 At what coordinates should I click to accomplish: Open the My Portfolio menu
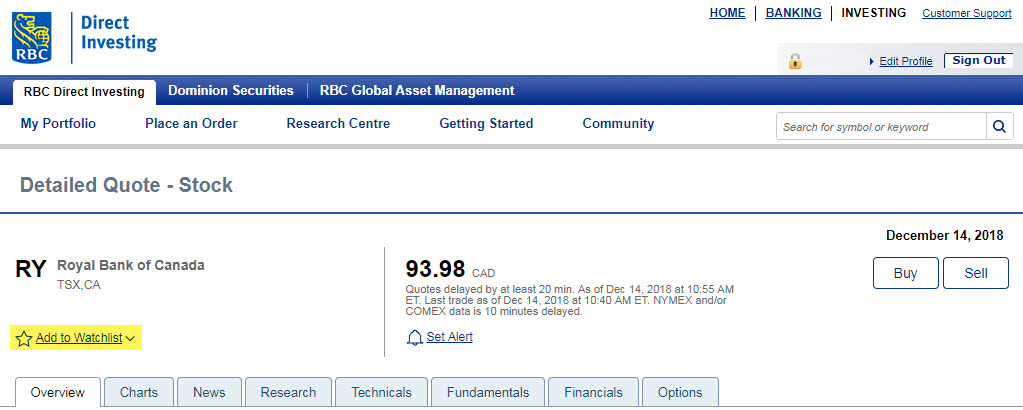coord(58,124)
